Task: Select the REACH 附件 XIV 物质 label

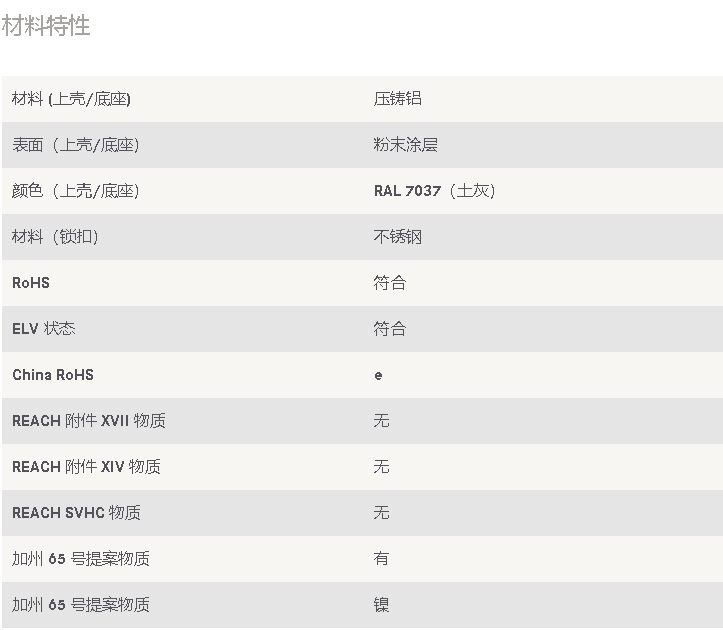Action: pyautogui.click(x=86, y=467)
